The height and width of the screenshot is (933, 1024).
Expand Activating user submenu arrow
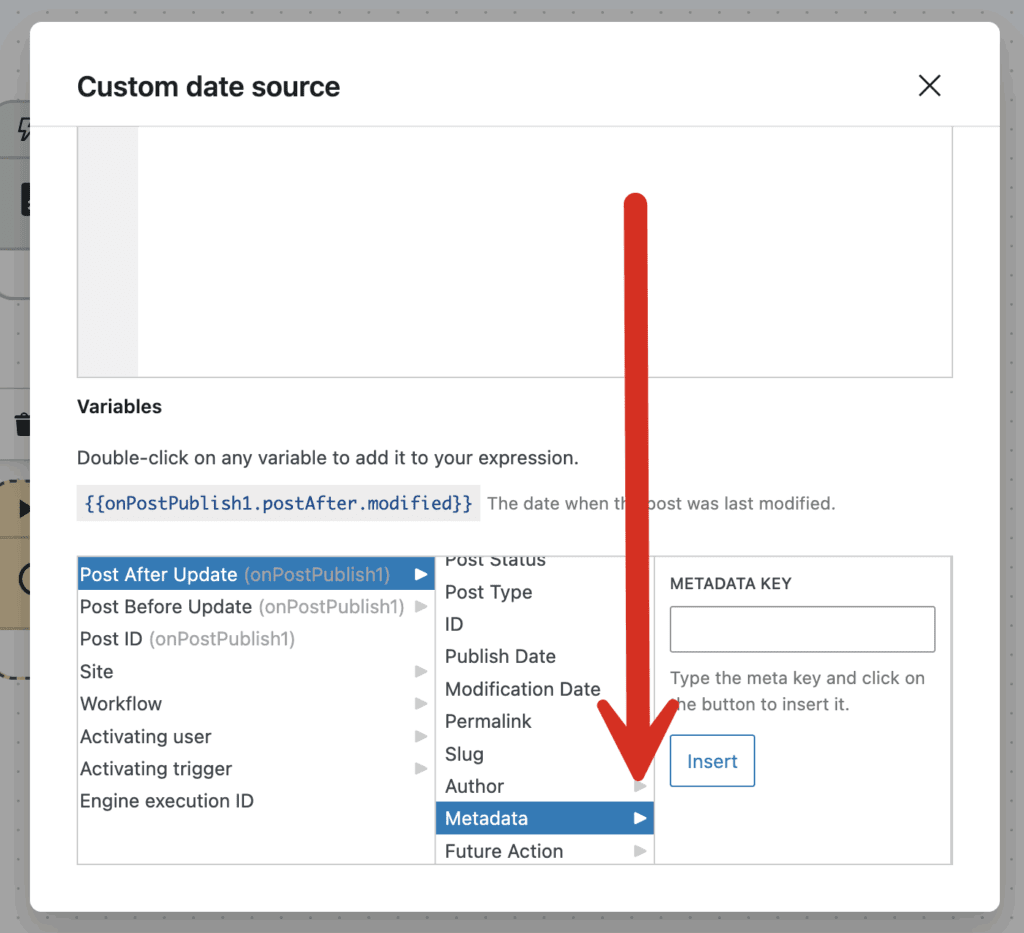click(421, 737)
